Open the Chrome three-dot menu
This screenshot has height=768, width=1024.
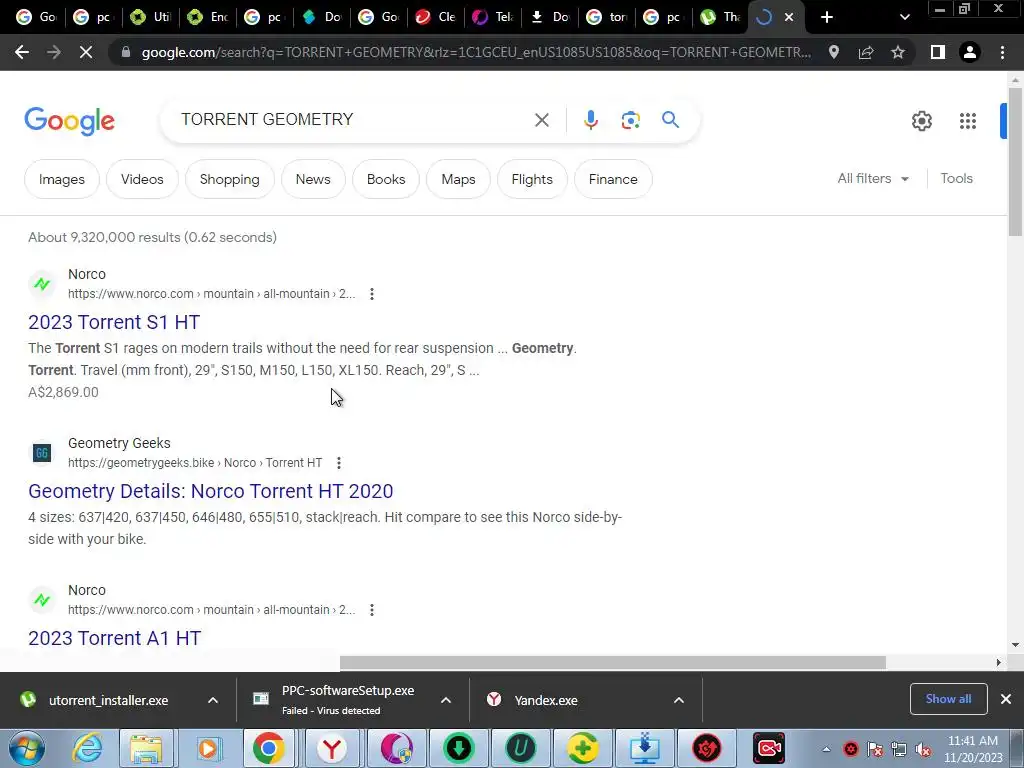1002,52
